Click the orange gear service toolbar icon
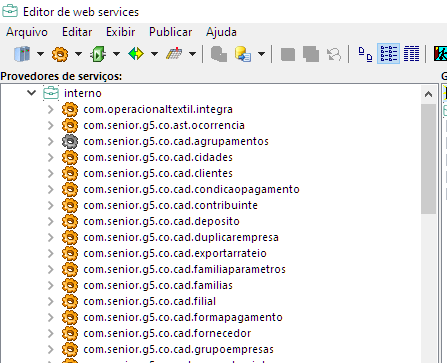Image resolution: width=447 pixels, height=363 pixels. coord(60,54)
